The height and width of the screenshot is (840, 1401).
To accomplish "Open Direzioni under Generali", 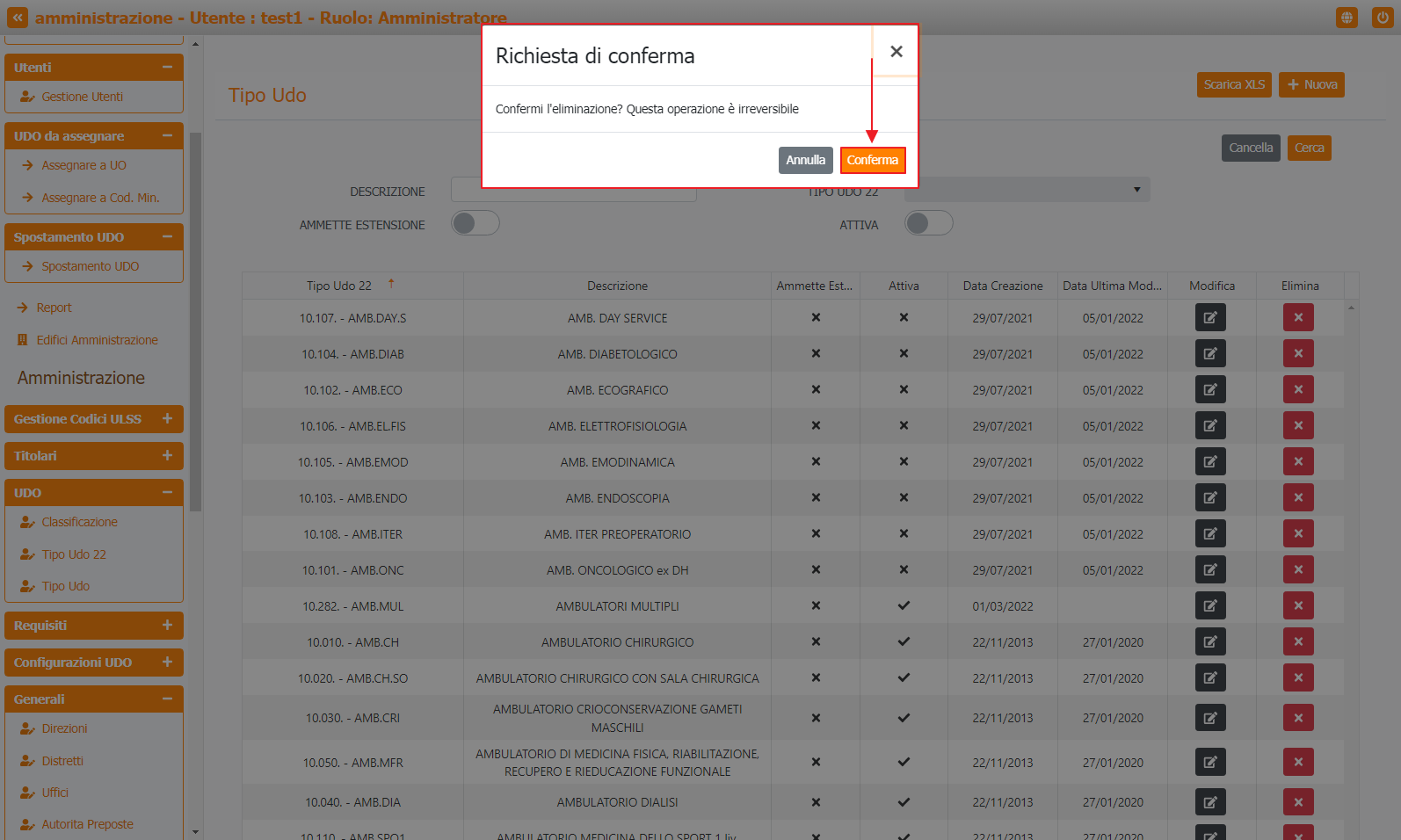I will click(x=64, y=728).
